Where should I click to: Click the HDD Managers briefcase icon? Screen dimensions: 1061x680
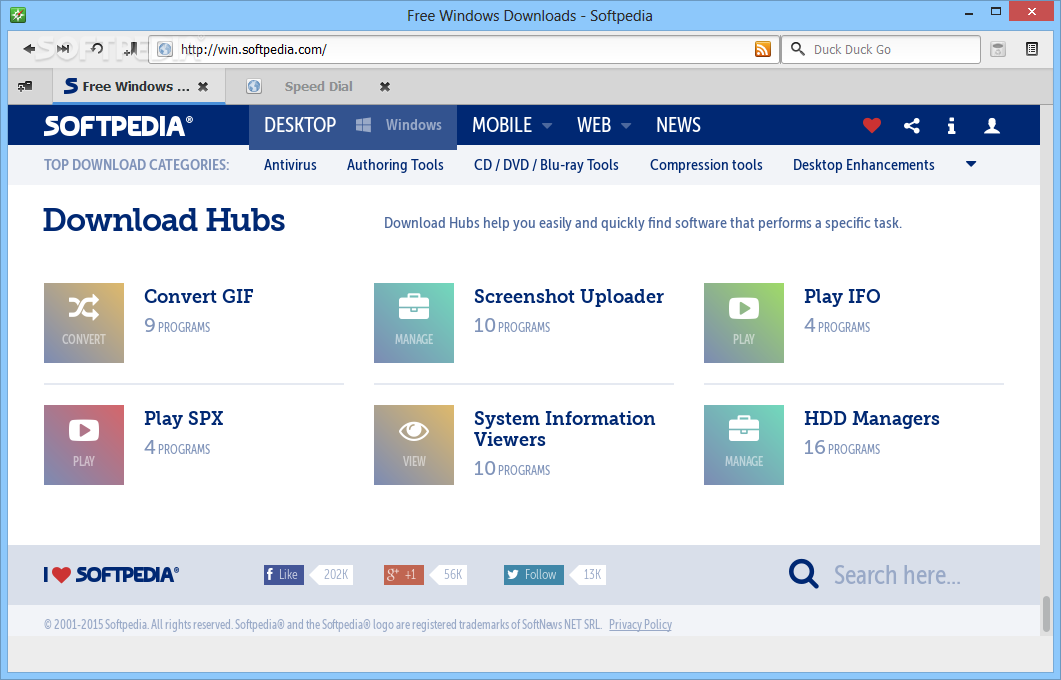tap(744, 445)
